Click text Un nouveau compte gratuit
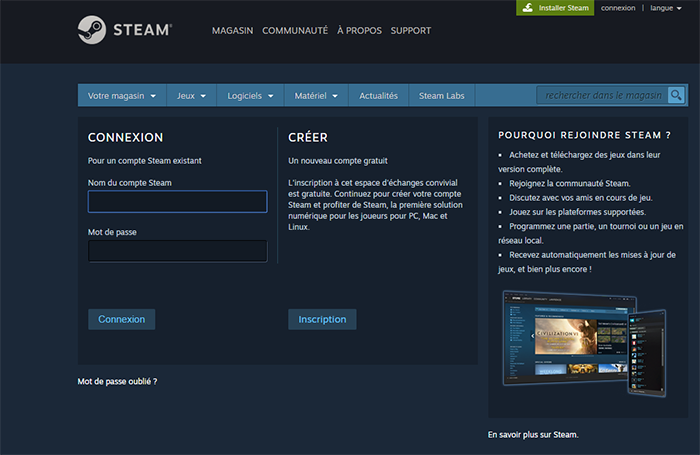This screenshot has height=455, width=700. (338, 161)
